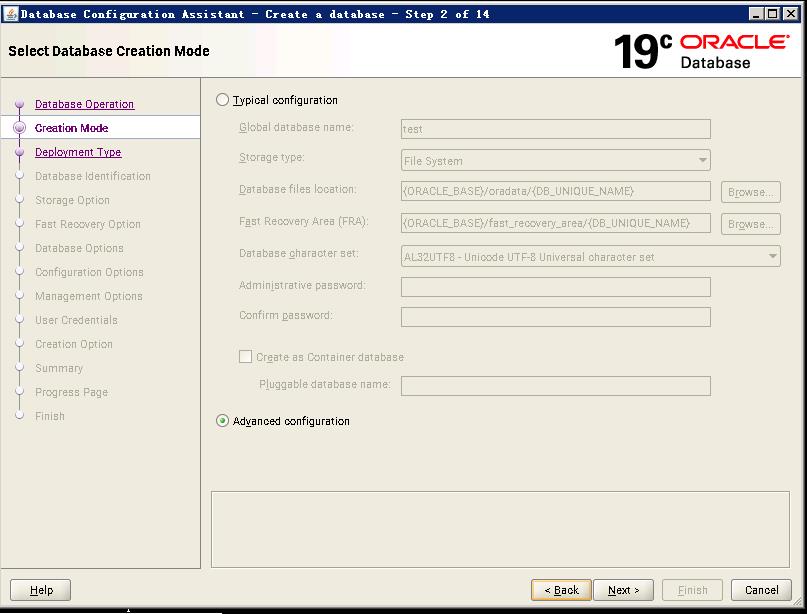
Task: Go back with the Back button
Action: tap(561, 590)
